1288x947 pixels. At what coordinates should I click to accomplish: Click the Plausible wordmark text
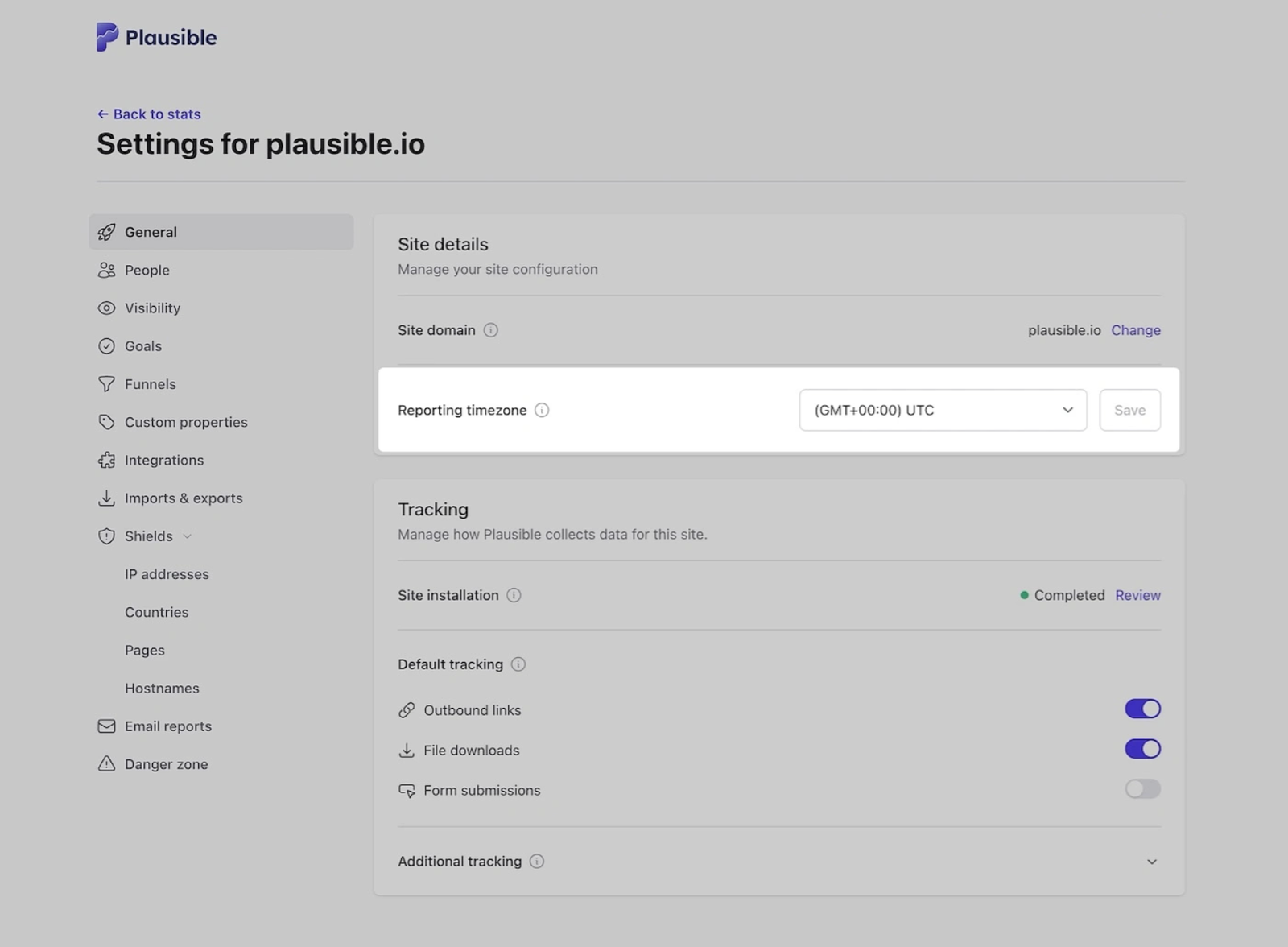pyautogui.click(x=171, y=38)
